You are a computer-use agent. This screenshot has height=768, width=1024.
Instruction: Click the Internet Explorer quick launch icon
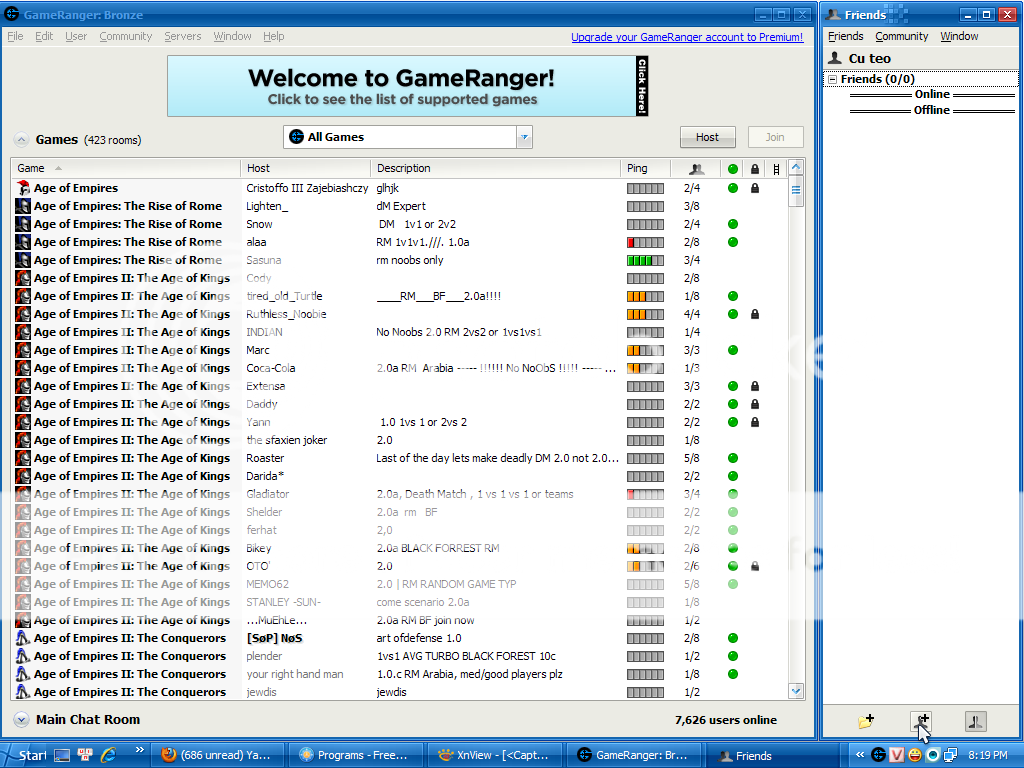click(108, 755)
